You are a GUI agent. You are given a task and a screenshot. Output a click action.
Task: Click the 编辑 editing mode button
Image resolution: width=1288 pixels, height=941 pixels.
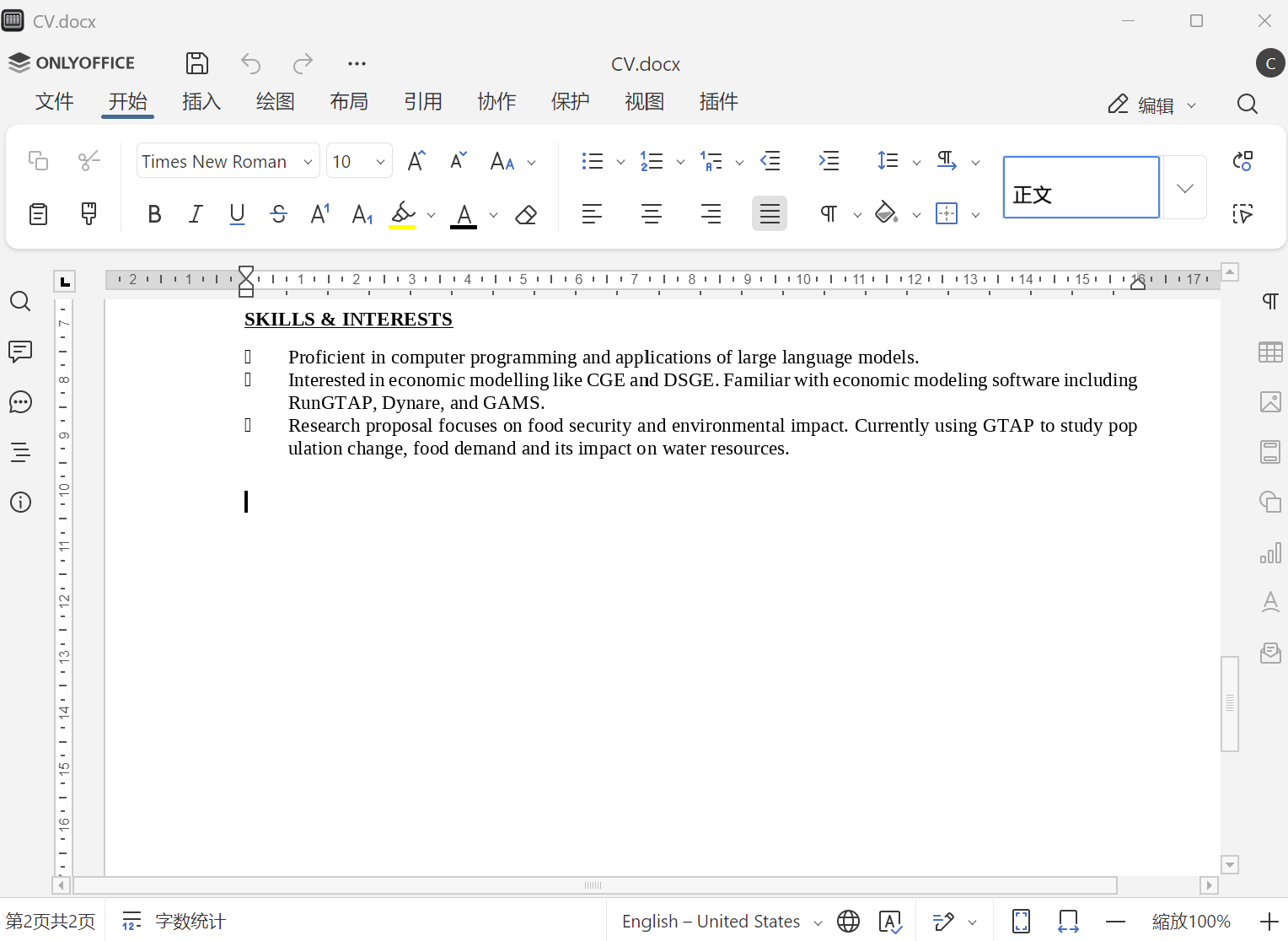tap(1151, 105)
